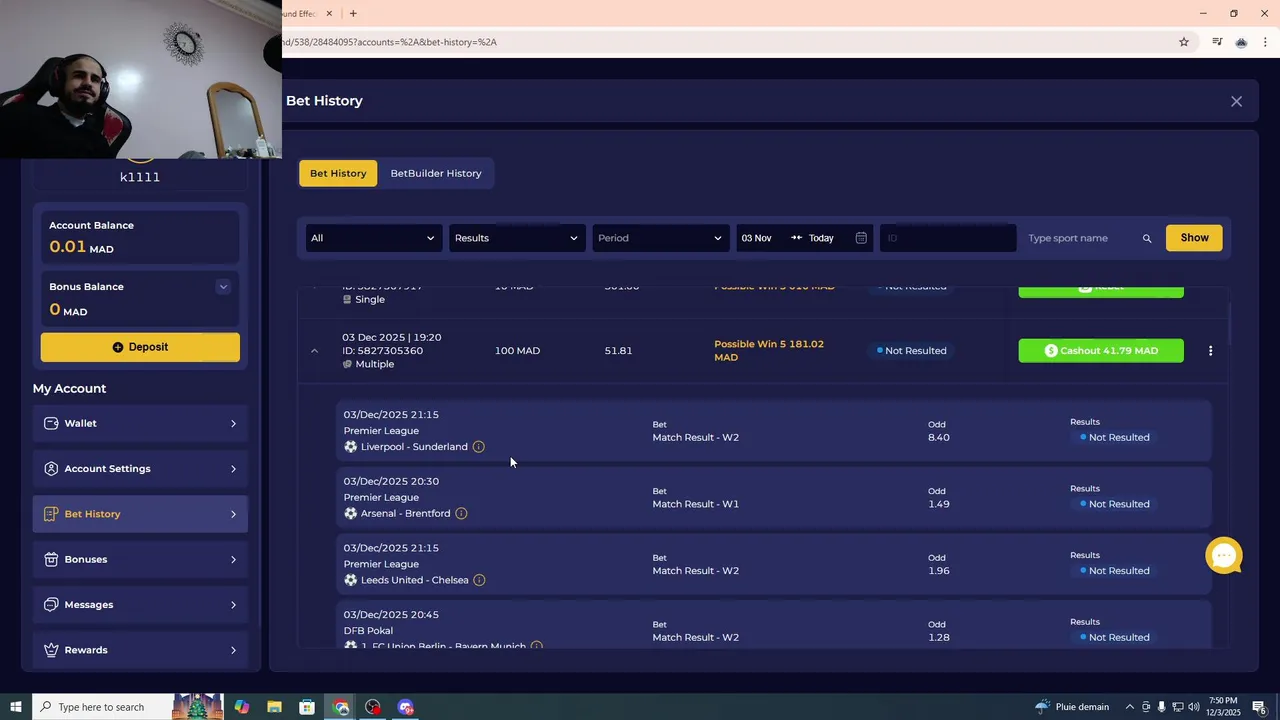
Task: Open Messages in the sidebar
Action: point(140,605)
